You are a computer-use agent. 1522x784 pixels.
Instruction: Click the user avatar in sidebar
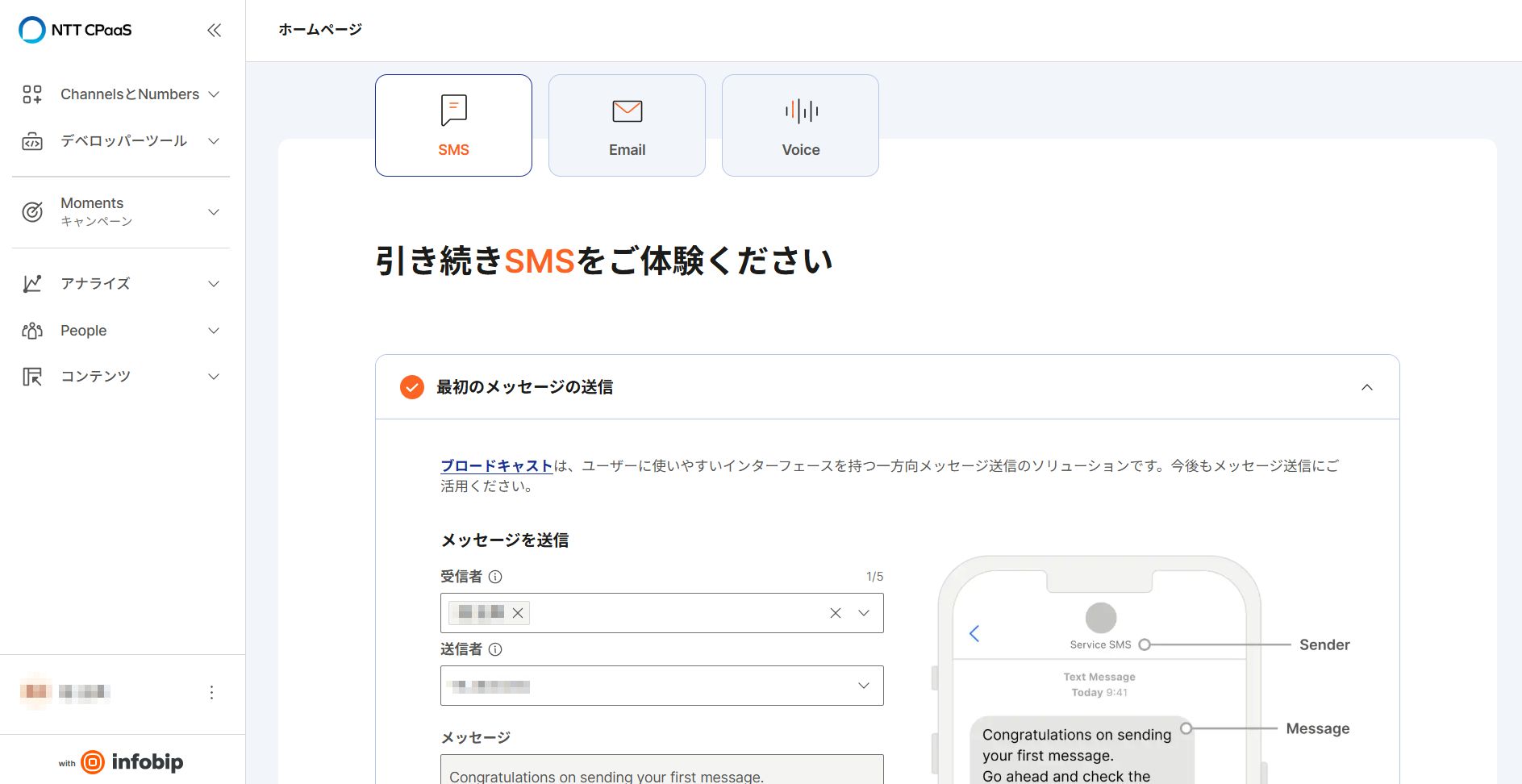click(35, 691)
